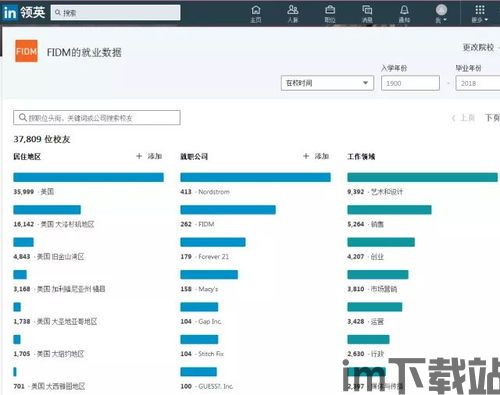Click the 4,207 创业 entry

(366, 256)
